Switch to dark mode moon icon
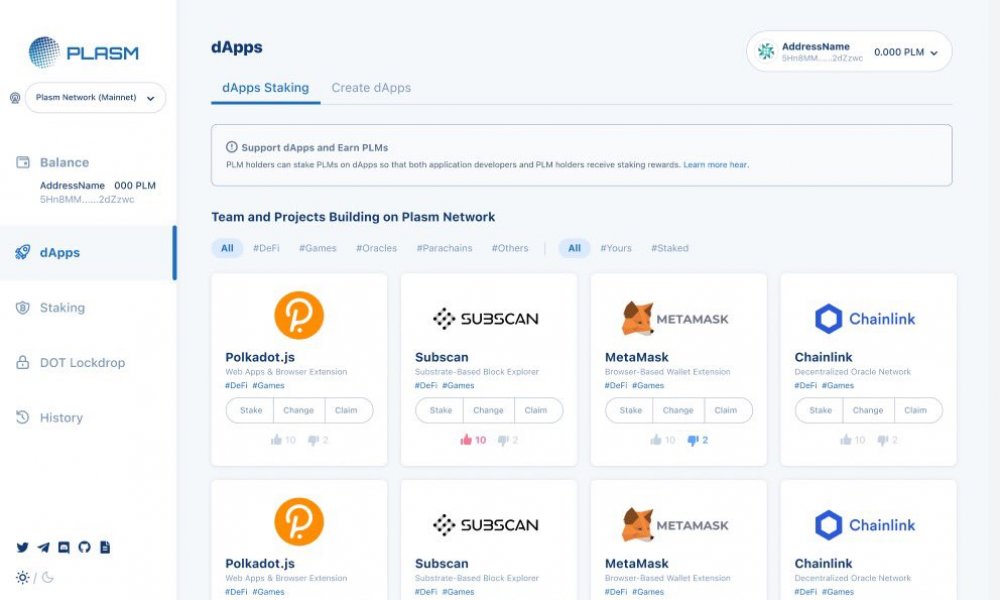1000x600 pixels. [48, 577]
